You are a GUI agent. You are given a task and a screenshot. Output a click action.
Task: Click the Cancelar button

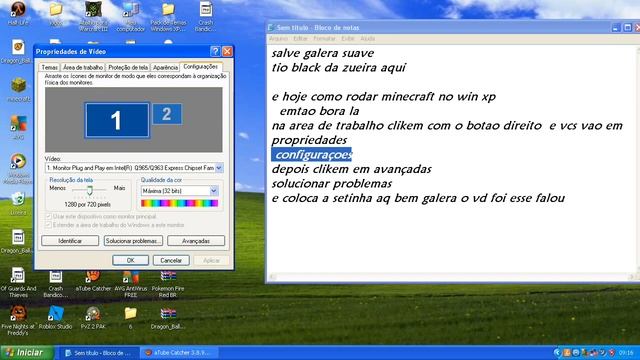click(171, 260)
